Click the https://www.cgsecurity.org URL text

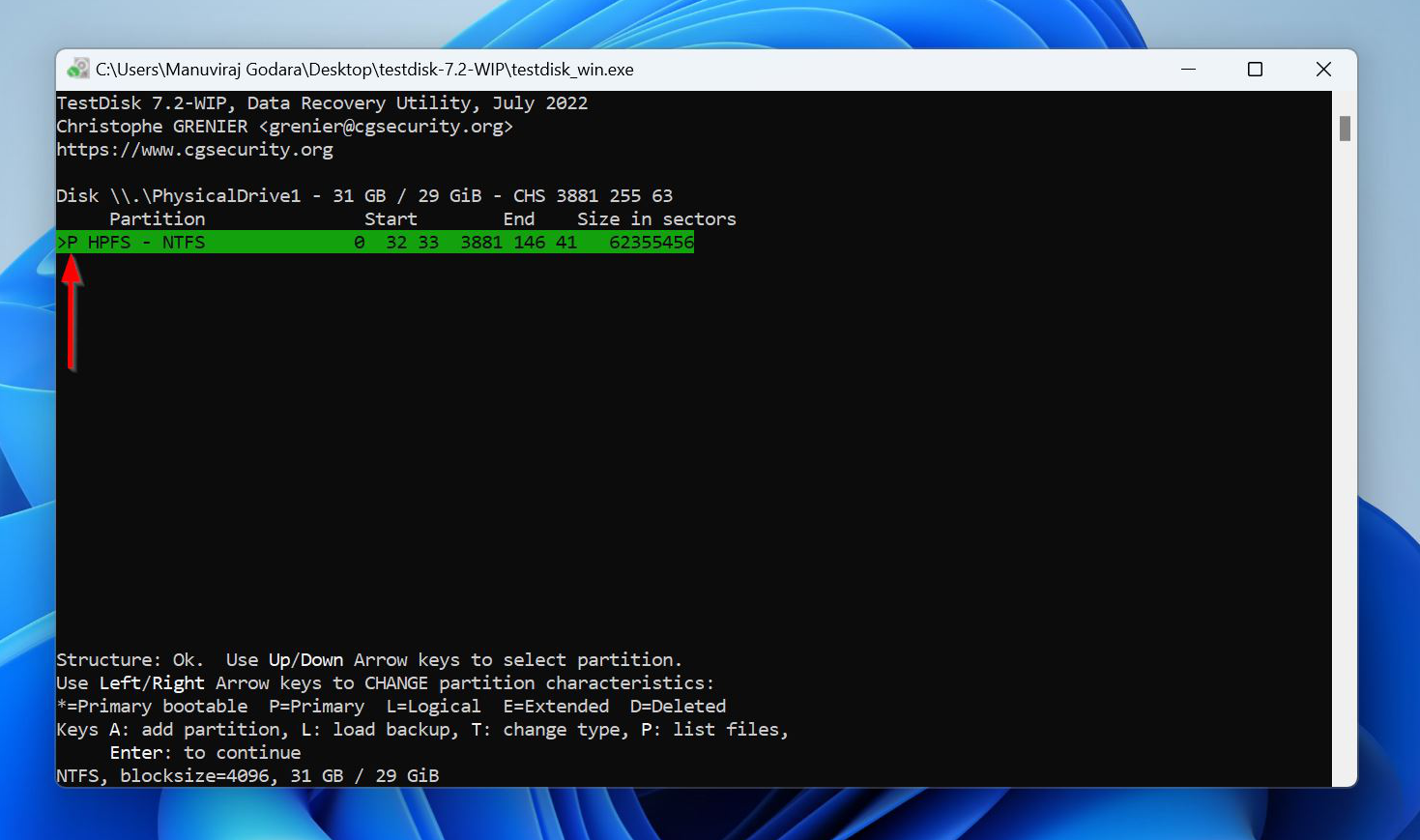coord(194,150)
